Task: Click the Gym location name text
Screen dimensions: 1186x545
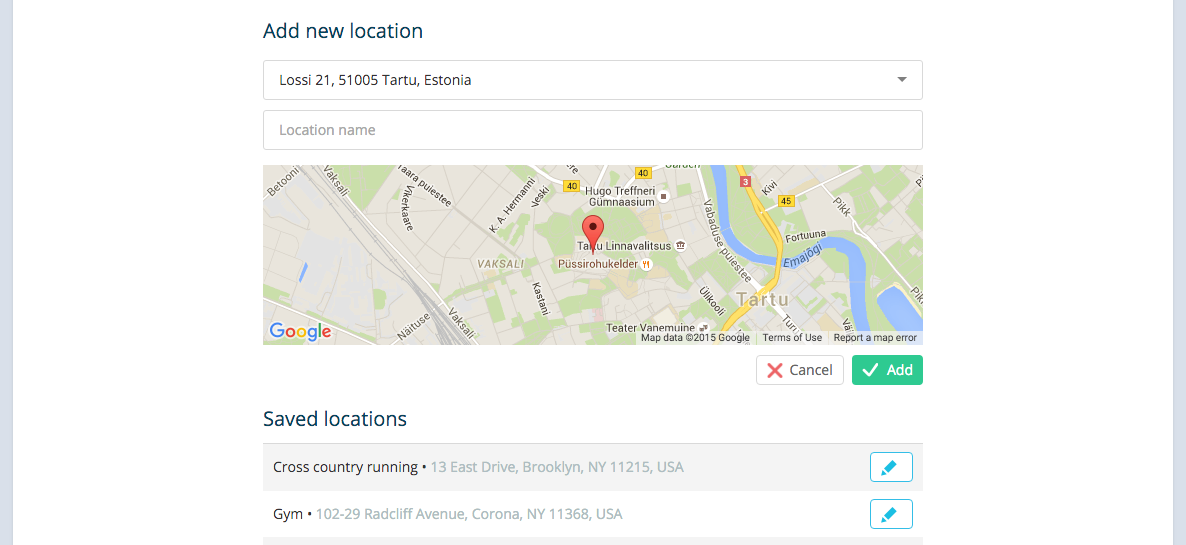Action: [x=288, y=514]
